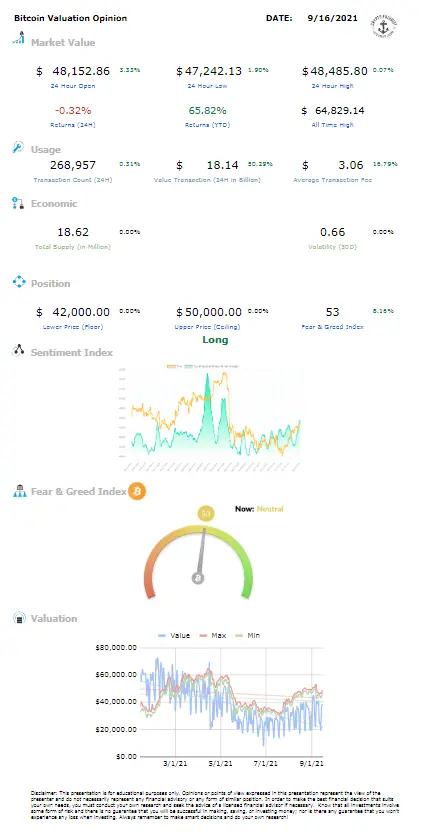This screenshot has width=429, height=831.
Task: Toggle the Value series in the chart legend
Action: point(174,635)
